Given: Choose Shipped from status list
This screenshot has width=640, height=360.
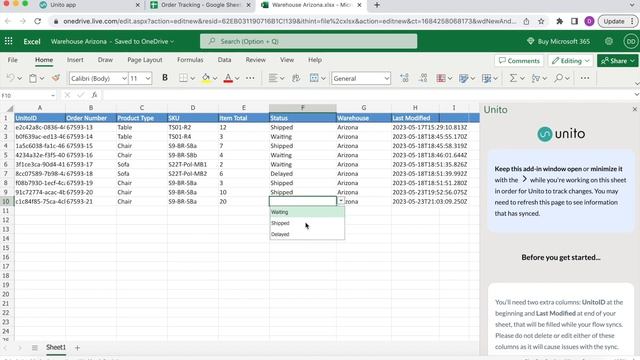Looking at the screenshot, I should coord(307,223).
